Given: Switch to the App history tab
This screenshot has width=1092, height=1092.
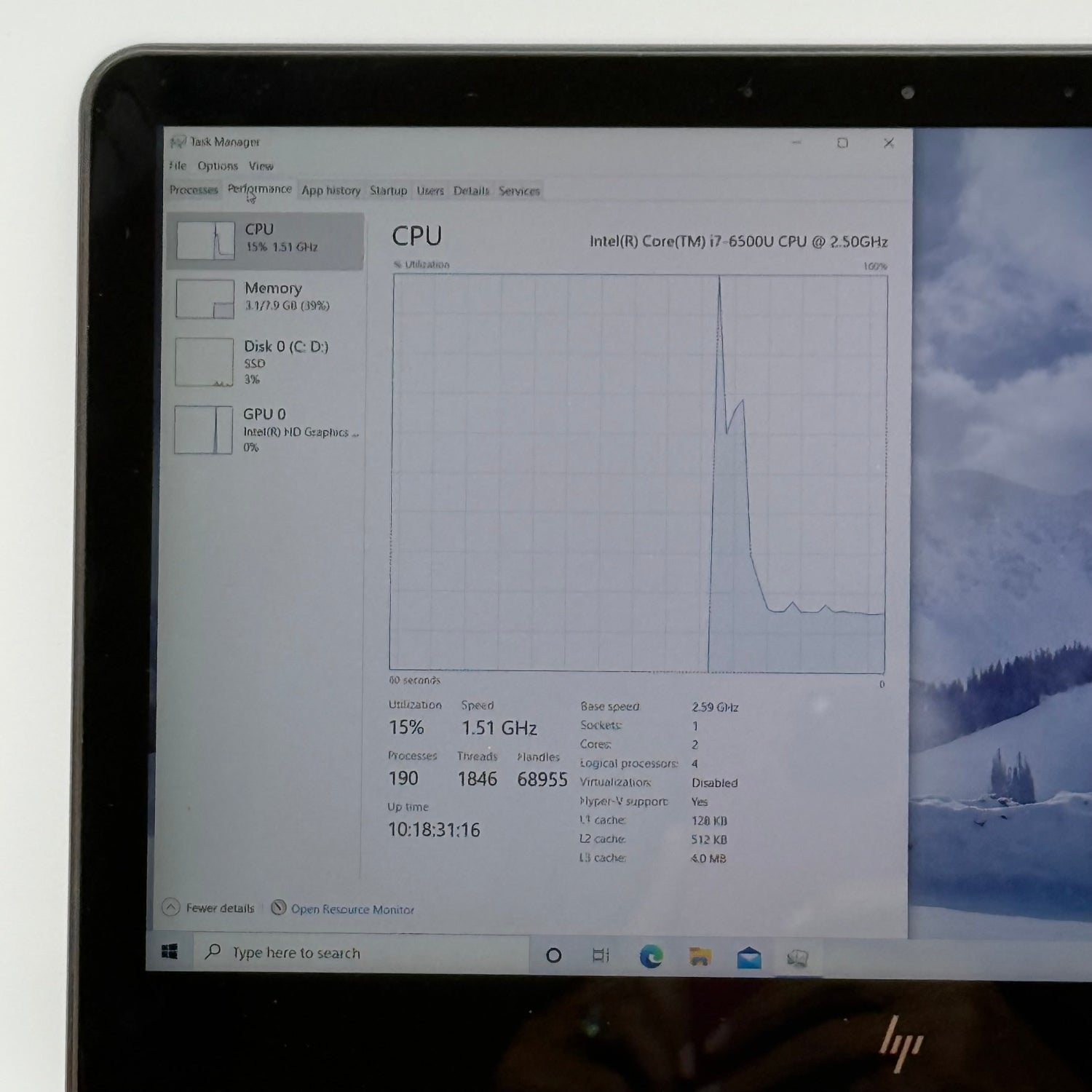Looking at the screenshot, I should pyautogui.click(x=331, y=191).
